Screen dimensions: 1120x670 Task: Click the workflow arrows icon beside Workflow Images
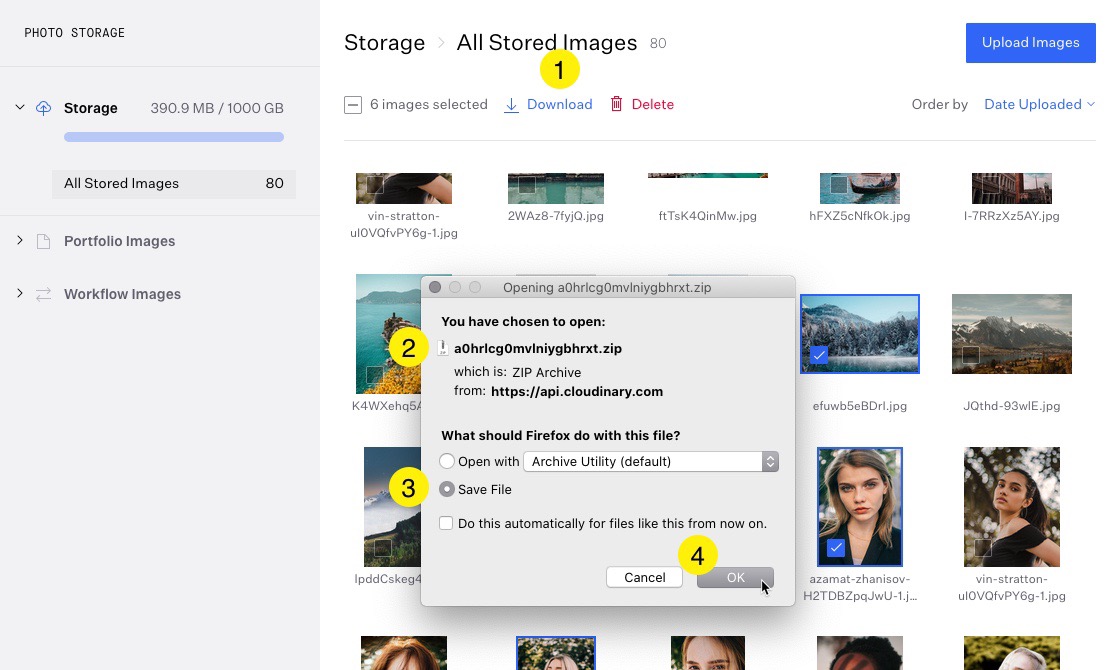(x=43, y=294)
